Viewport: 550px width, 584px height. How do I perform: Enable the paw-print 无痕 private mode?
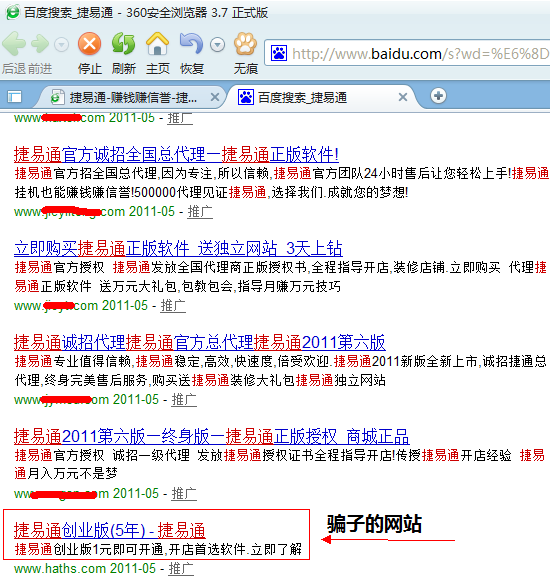point(245,44)
